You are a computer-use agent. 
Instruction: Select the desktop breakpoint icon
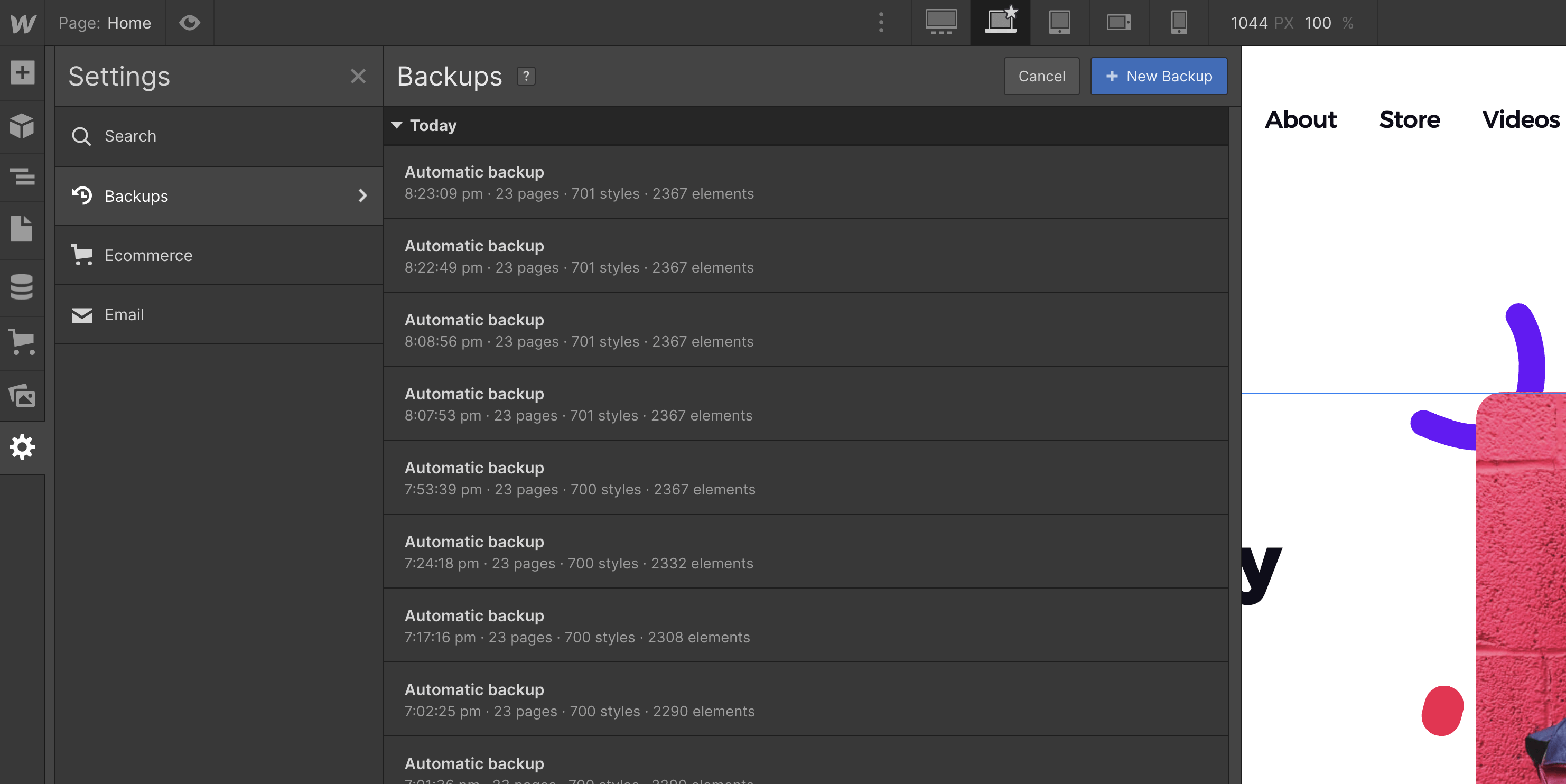(x=940, y=23)
